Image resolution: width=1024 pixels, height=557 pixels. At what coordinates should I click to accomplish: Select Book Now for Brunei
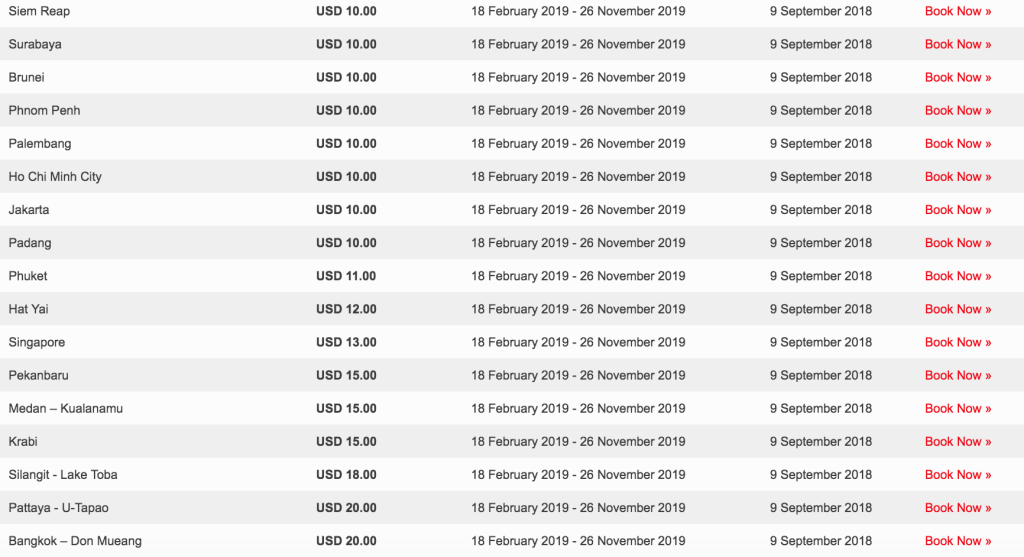(957, 77)
